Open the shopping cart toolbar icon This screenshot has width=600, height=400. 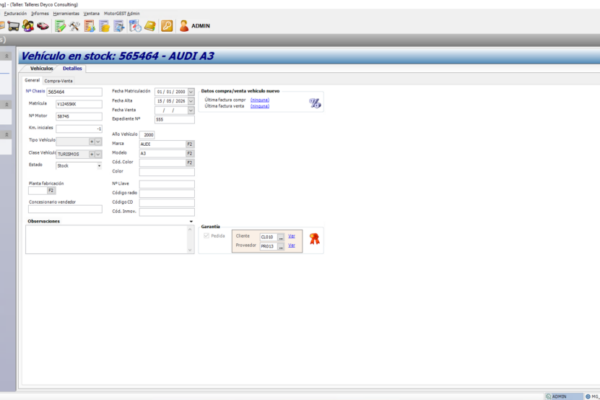point(13,26)
